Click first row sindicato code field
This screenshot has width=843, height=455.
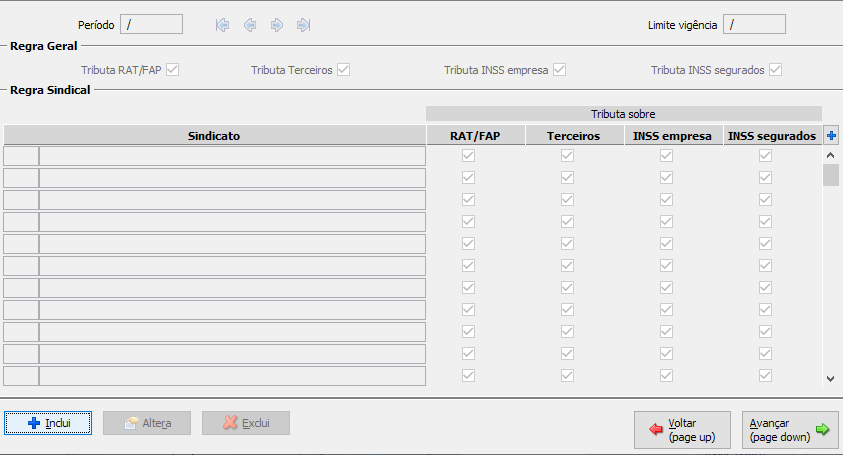21,156
